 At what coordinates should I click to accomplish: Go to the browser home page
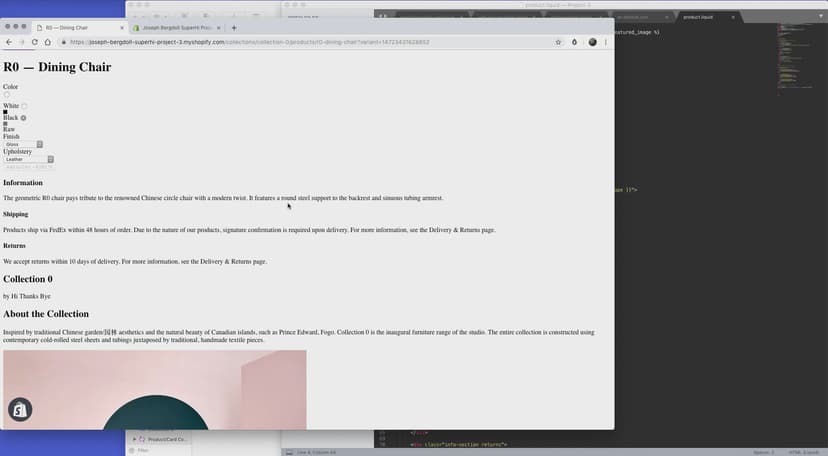[x=47, y=42]
